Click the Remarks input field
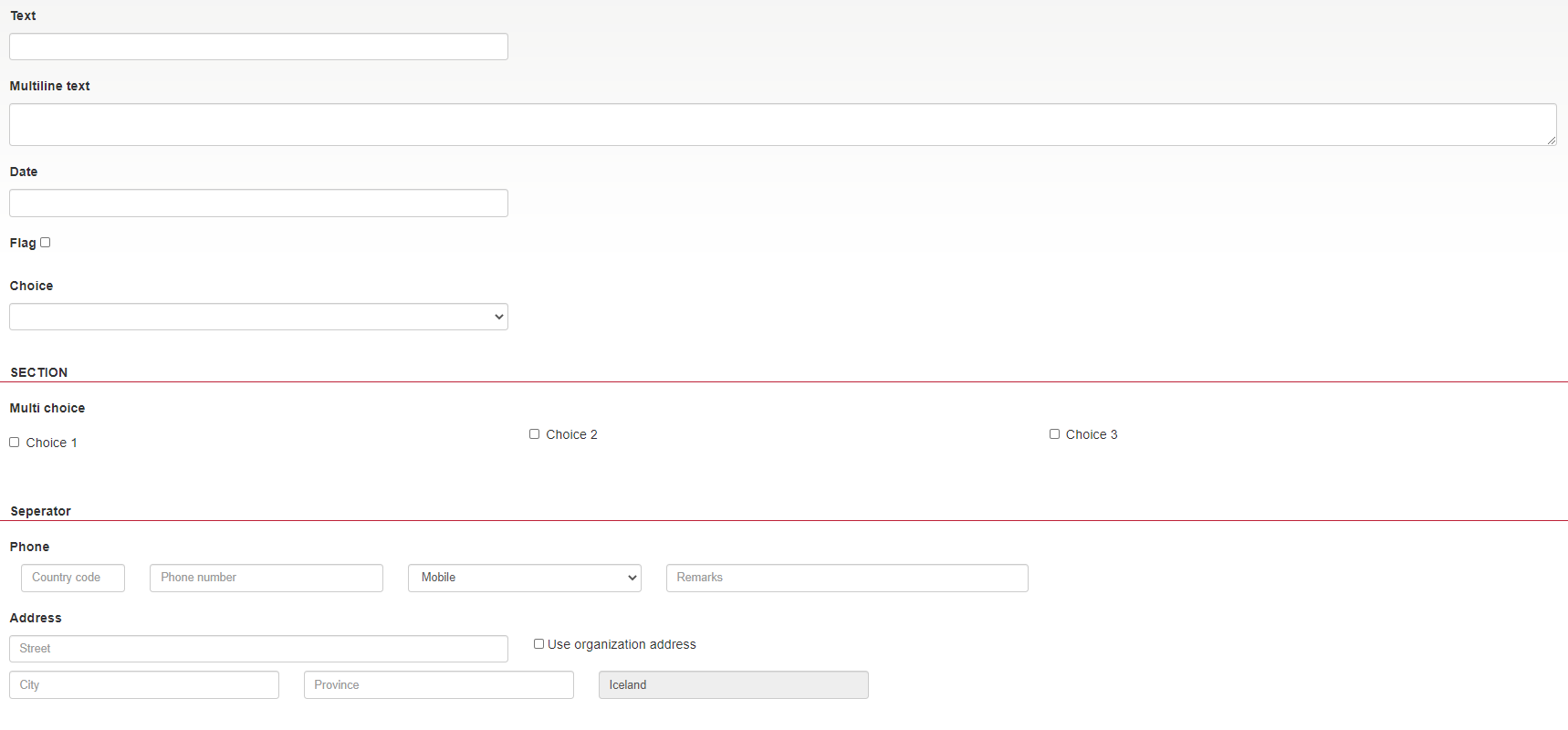 [x=846, y=578]
